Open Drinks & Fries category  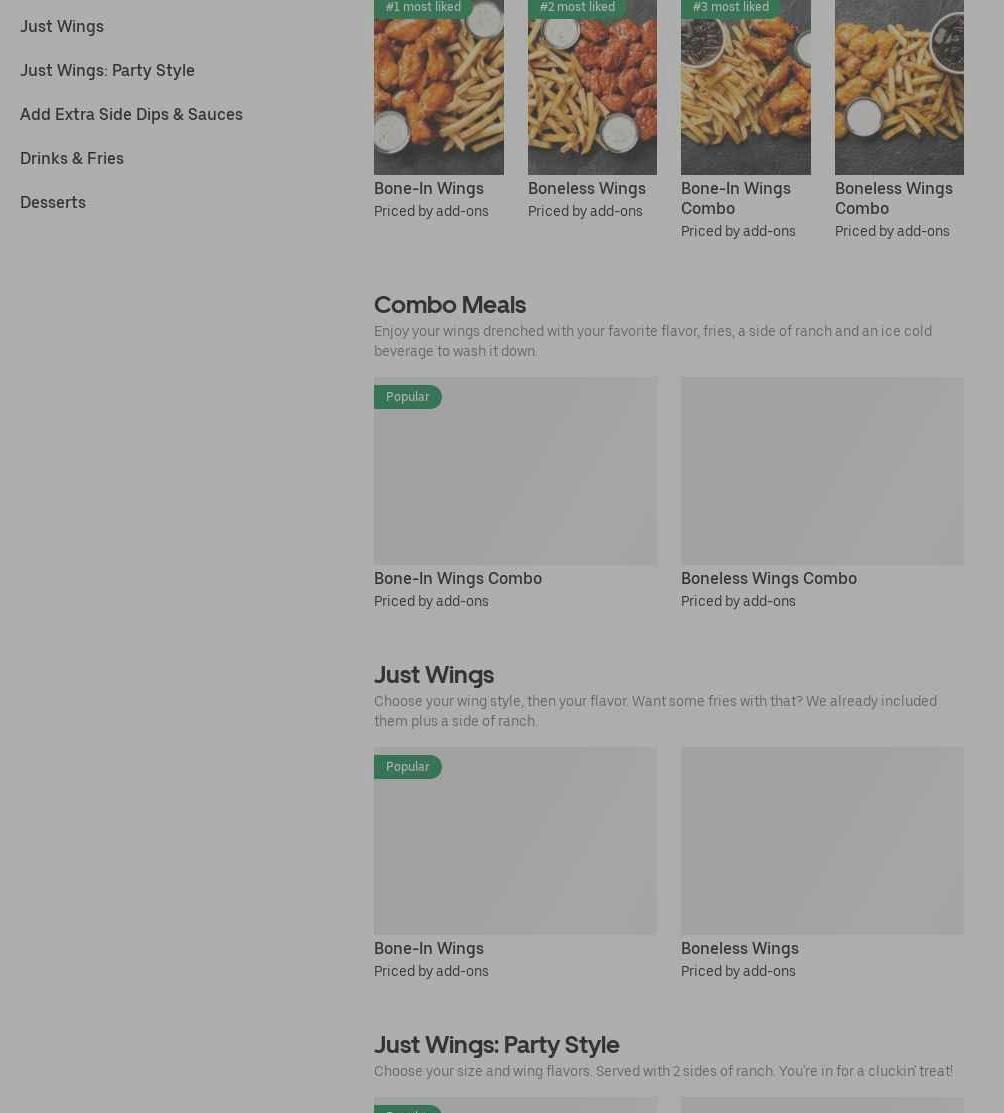click(x=72, y=158)
